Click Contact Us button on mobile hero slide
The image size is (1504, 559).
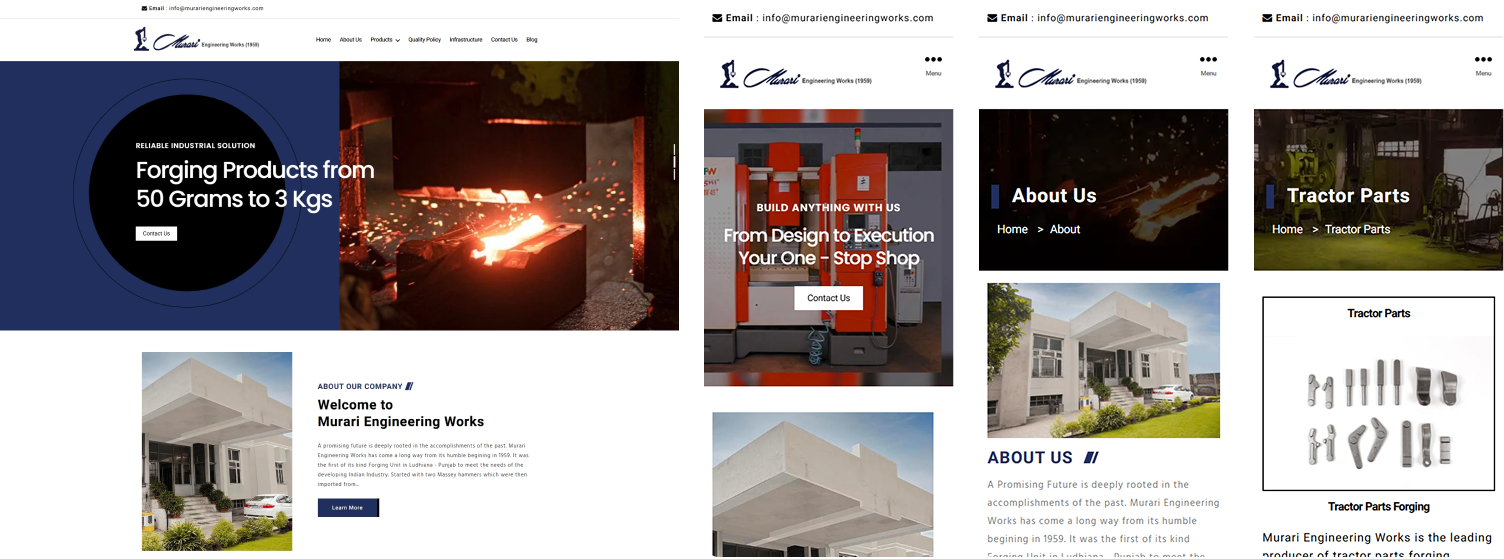(x=829, y=298)
